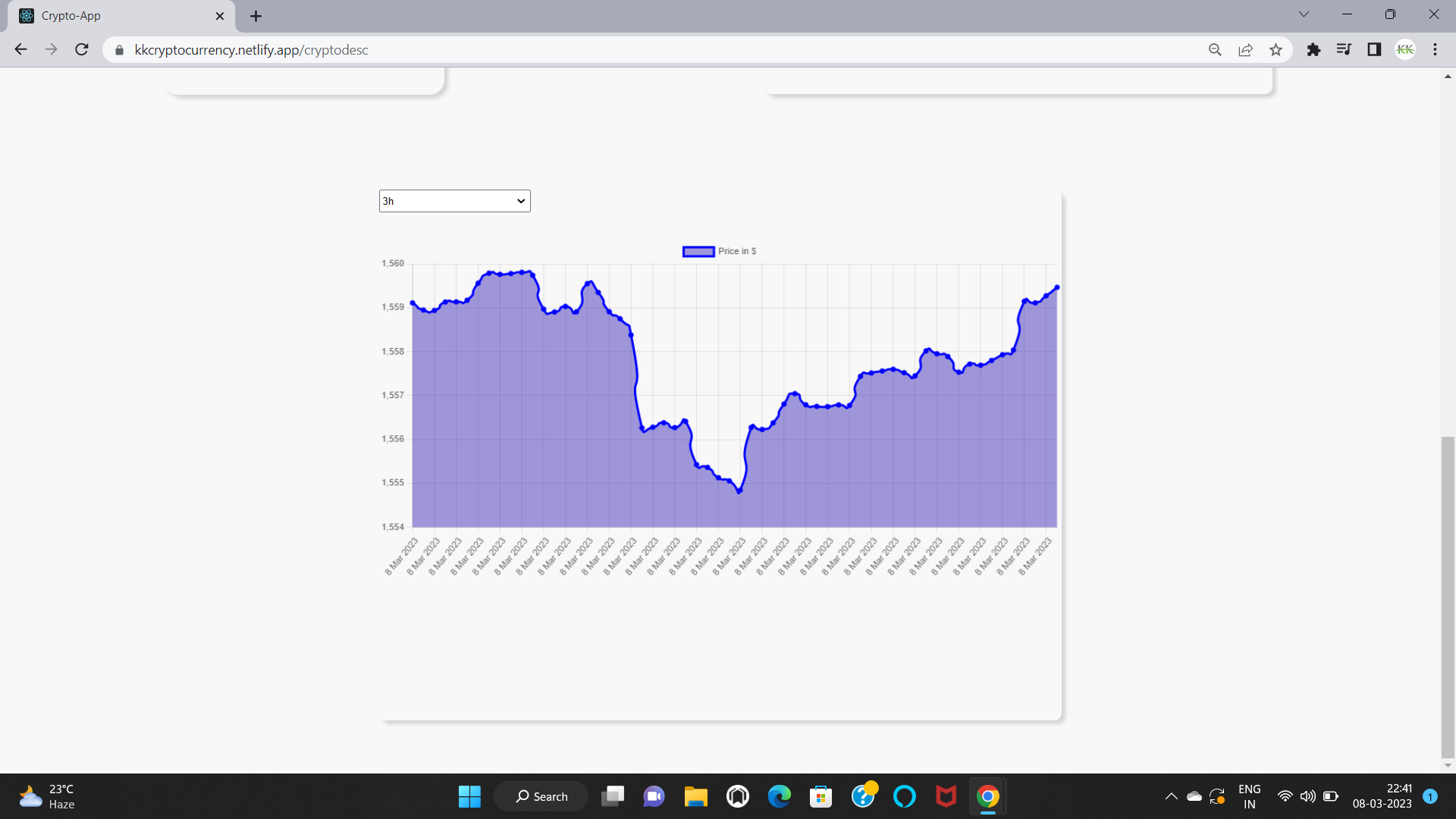
Task: Toggle the Price in $ legend item
Action: coord(719,251)
